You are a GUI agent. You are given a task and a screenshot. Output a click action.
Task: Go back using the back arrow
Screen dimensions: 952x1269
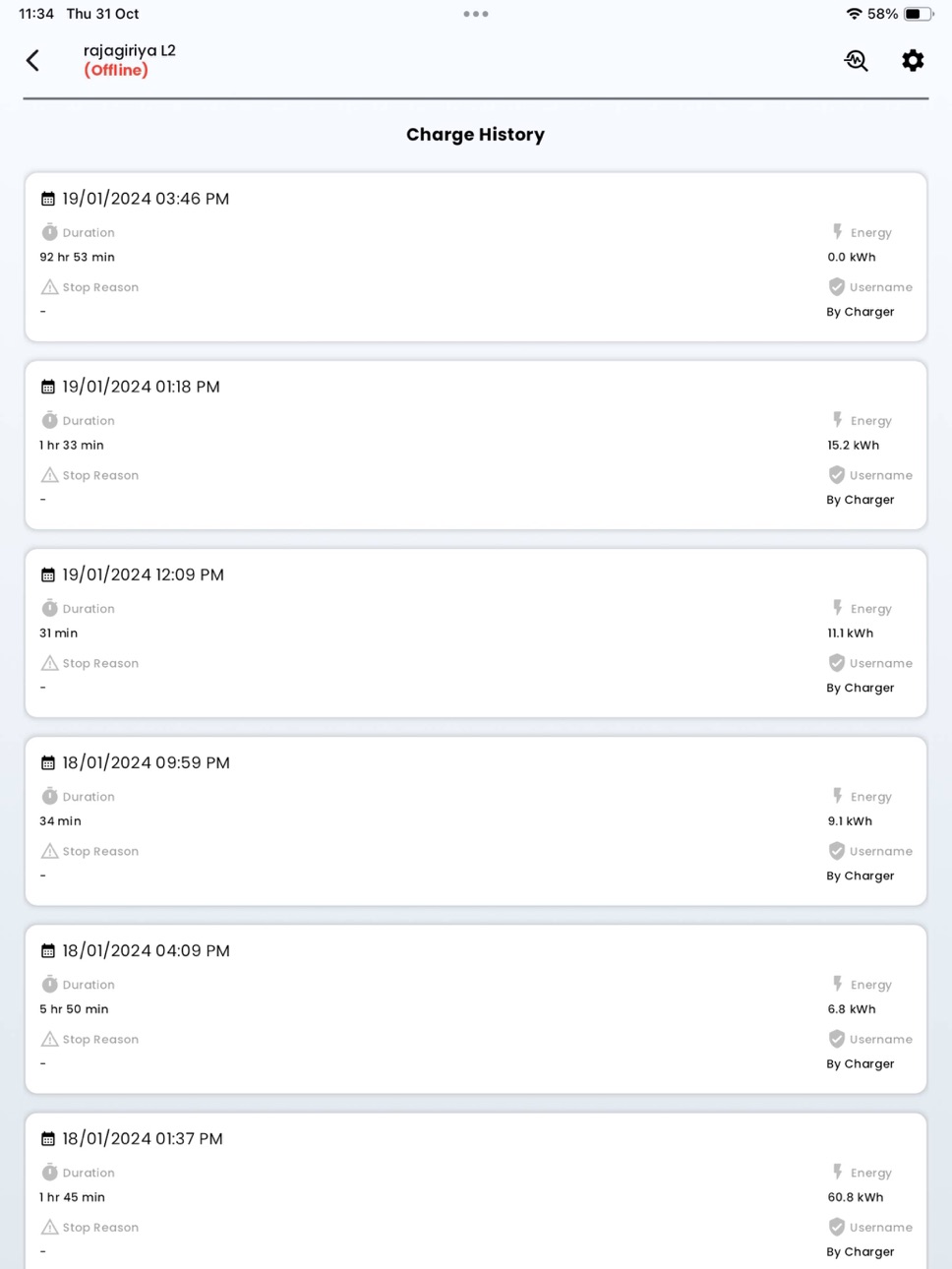point(32,61)
